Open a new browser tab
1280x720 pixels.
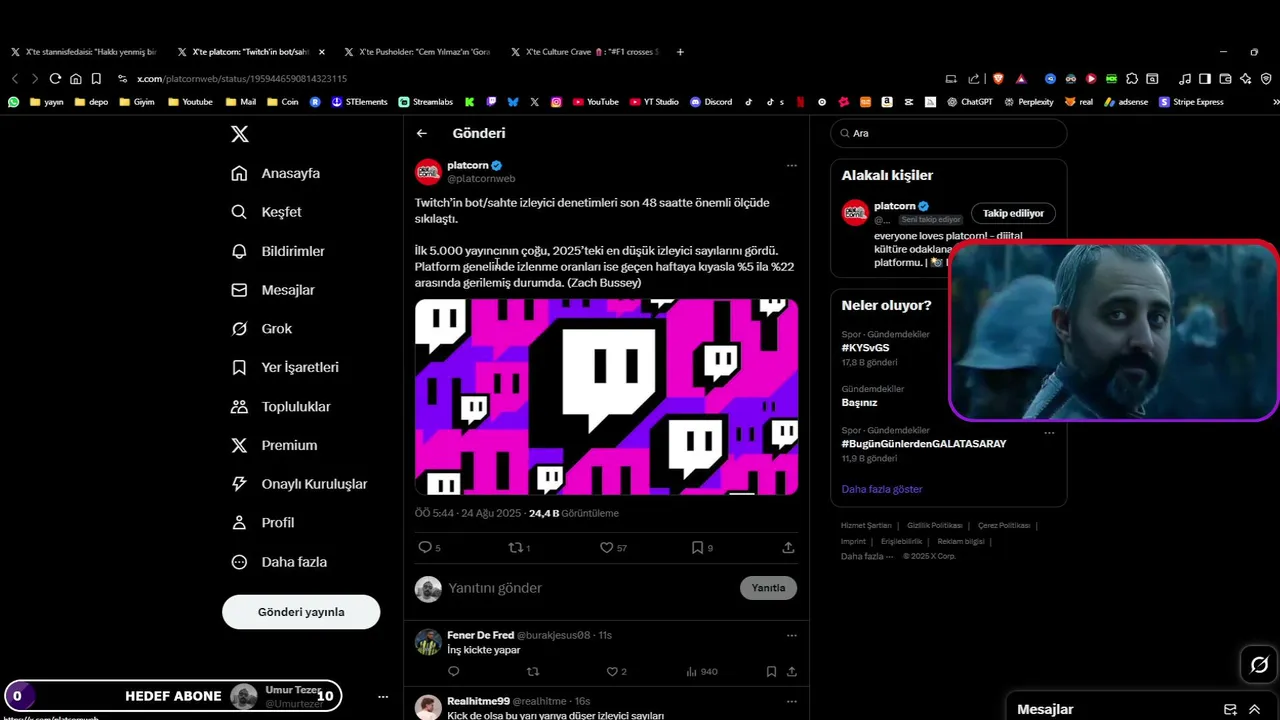[680, 52]
